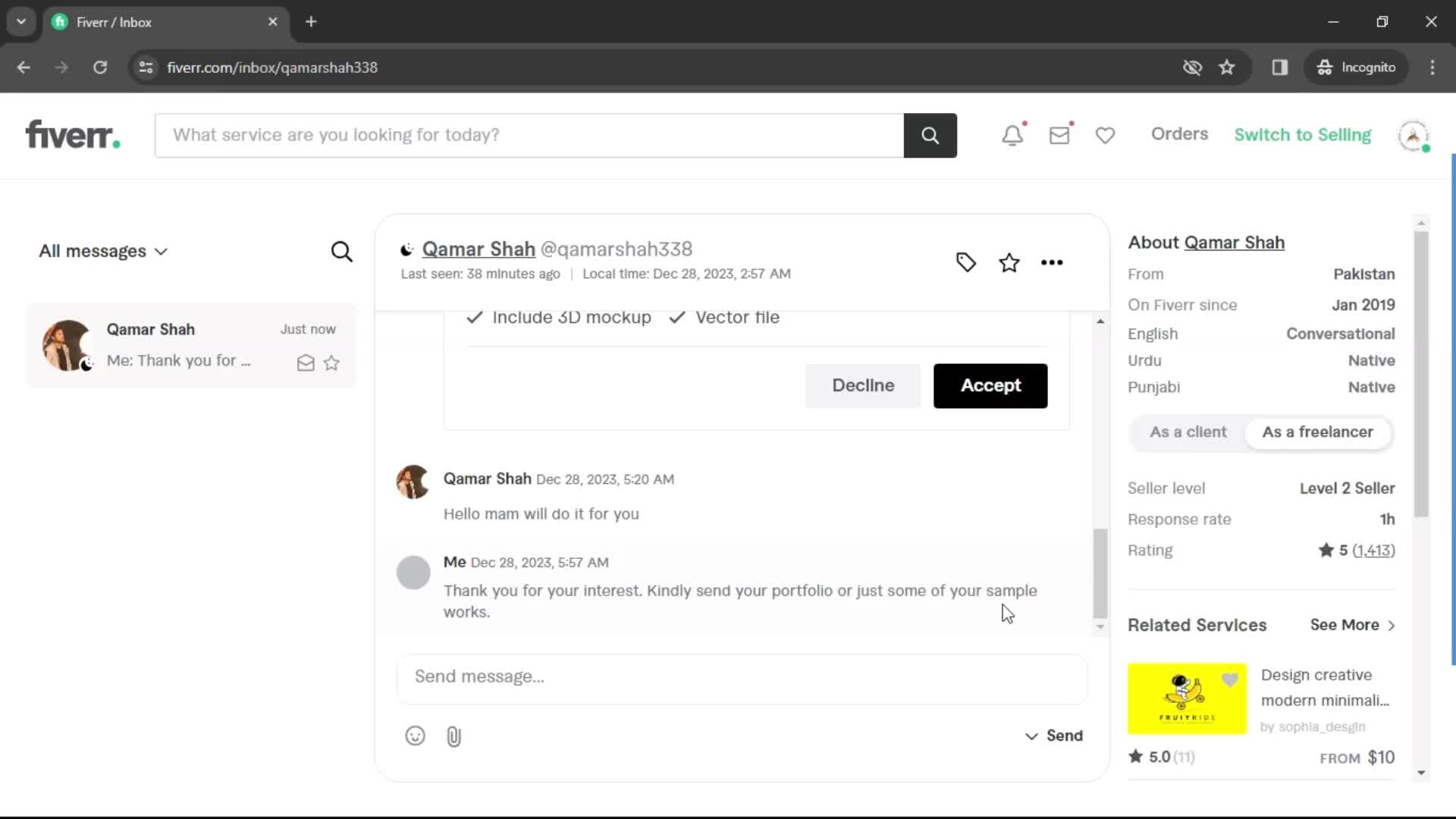Attach a file with the paperclip icon
1456x819 pixels.
point(453,736)
